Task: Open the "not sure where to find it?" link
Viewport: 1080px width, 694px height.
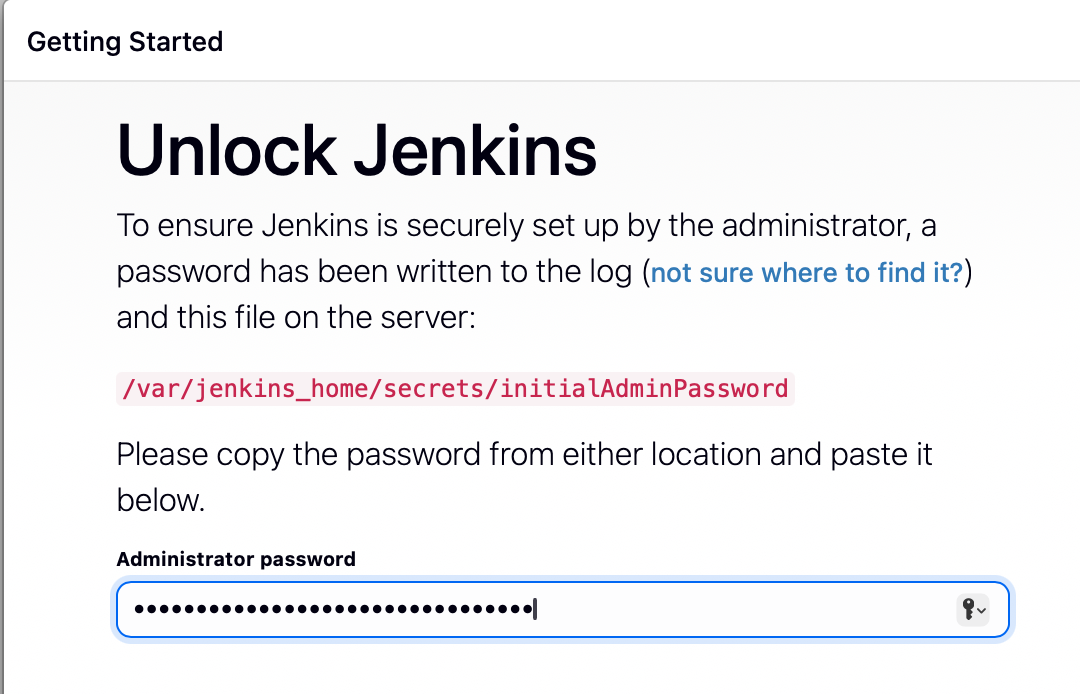Action: click(x=806, y=273)
